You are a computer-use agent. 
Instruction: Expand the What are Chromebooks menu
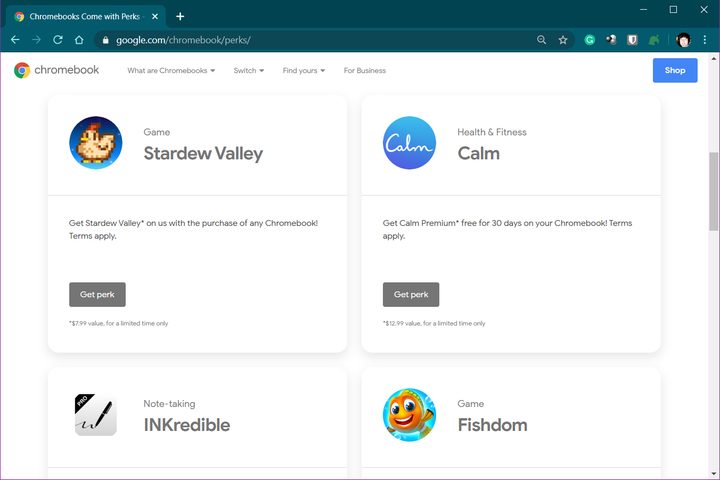coord(171,70)
